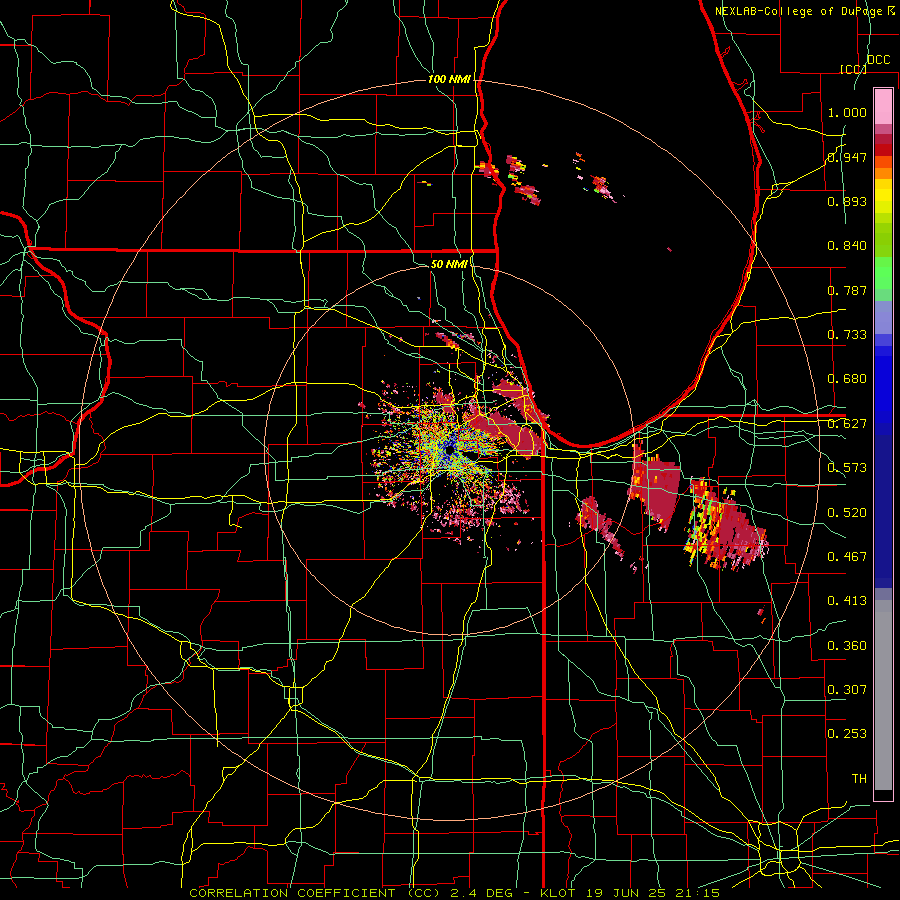Click the 50 NMI range ring label

click(449, 264)
